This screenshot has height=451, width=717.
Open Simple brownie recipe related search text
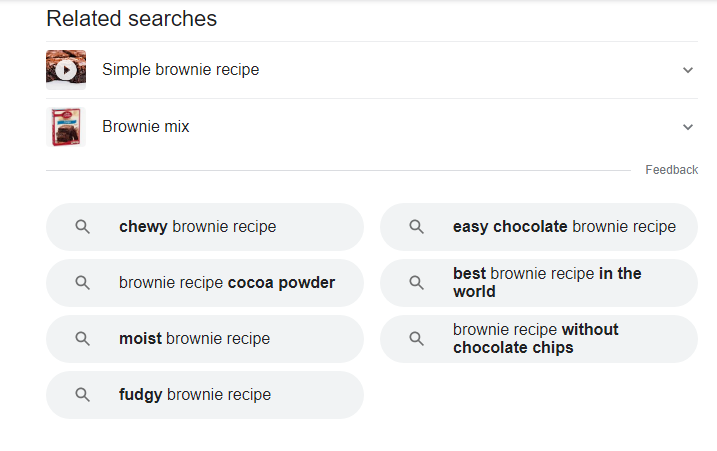pos(180,70)
